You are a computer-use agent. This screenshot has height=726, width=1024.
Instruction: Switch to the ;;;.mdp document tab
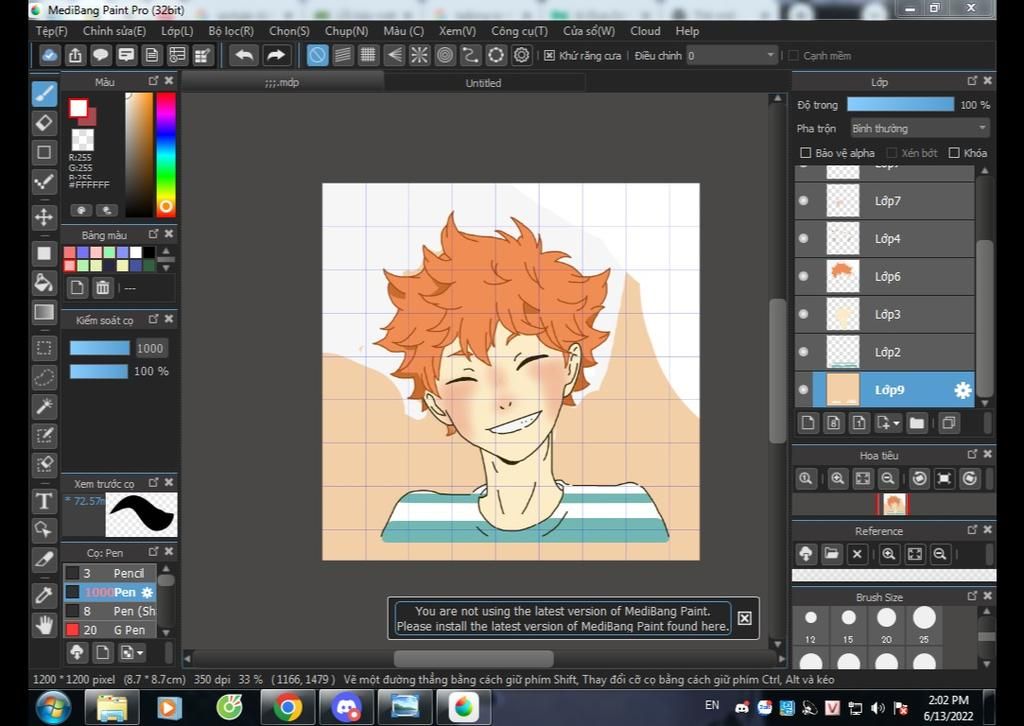[282, 83]
